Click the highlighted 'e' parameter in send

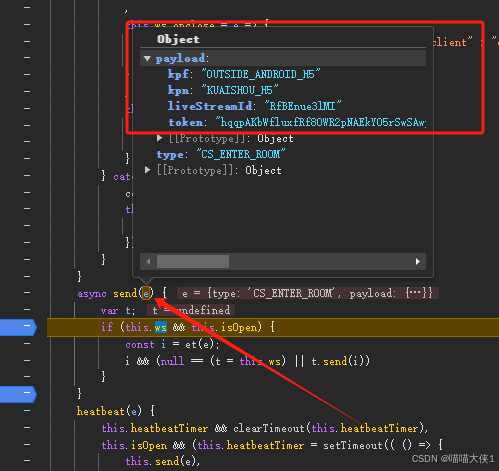tap(146, 293)
